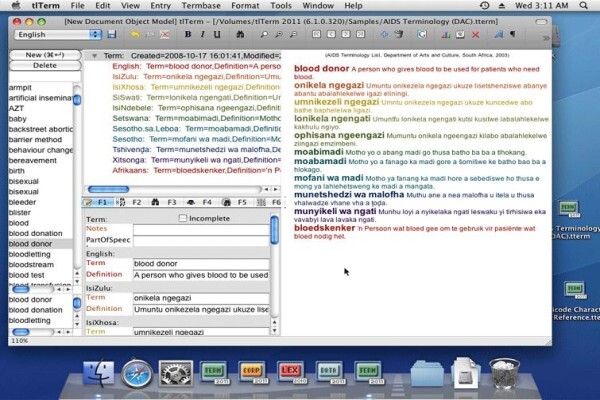Select 'bloodstream' in the entry list
This screenshot has height=400, width=600.
pos(31,264)
